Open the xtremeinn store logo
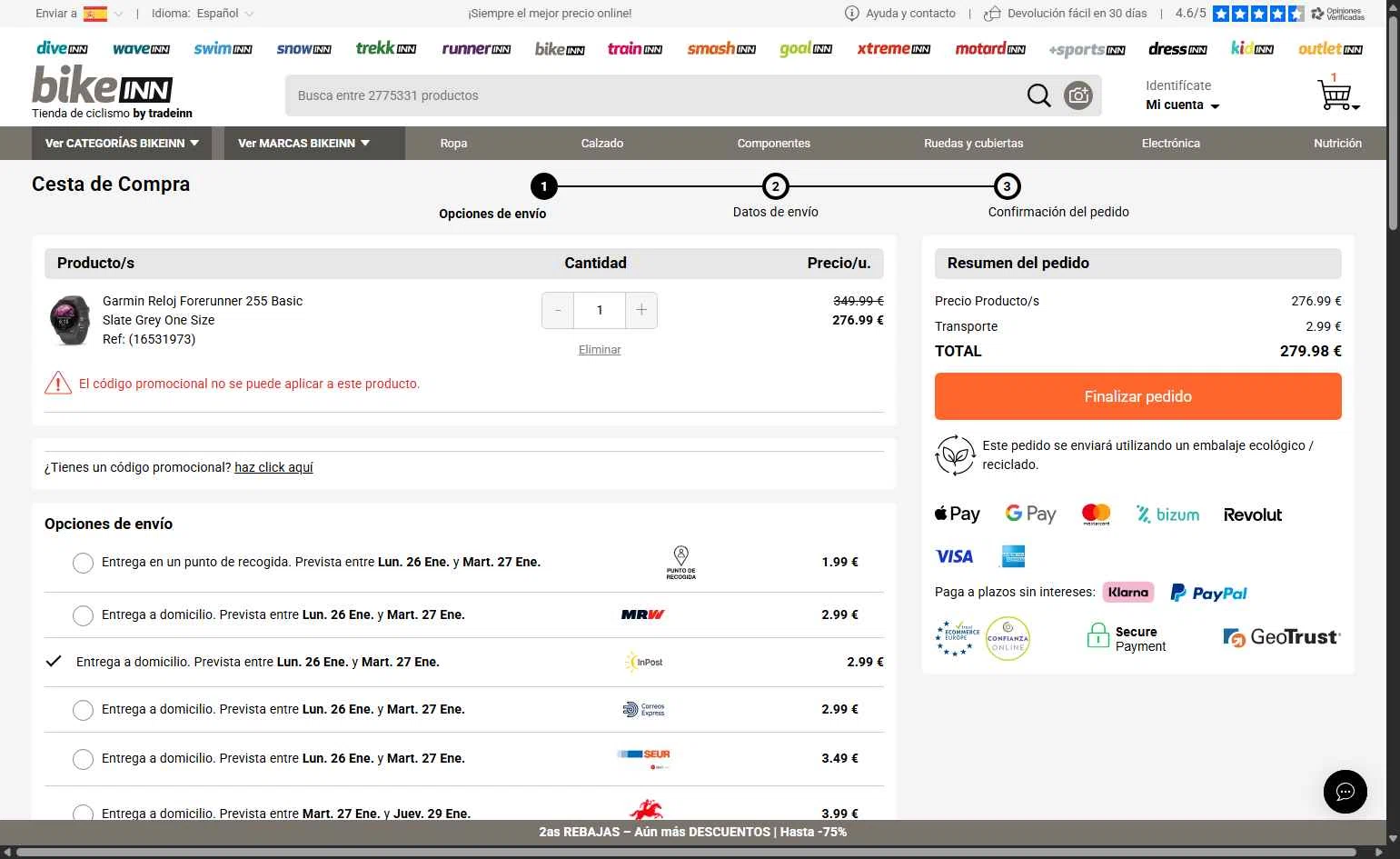 (x=894, y=49)
